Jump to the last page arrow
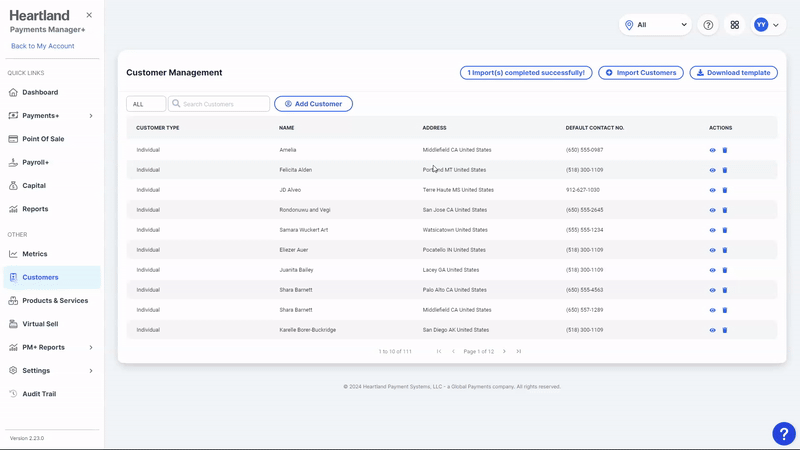 coord(518,352)
